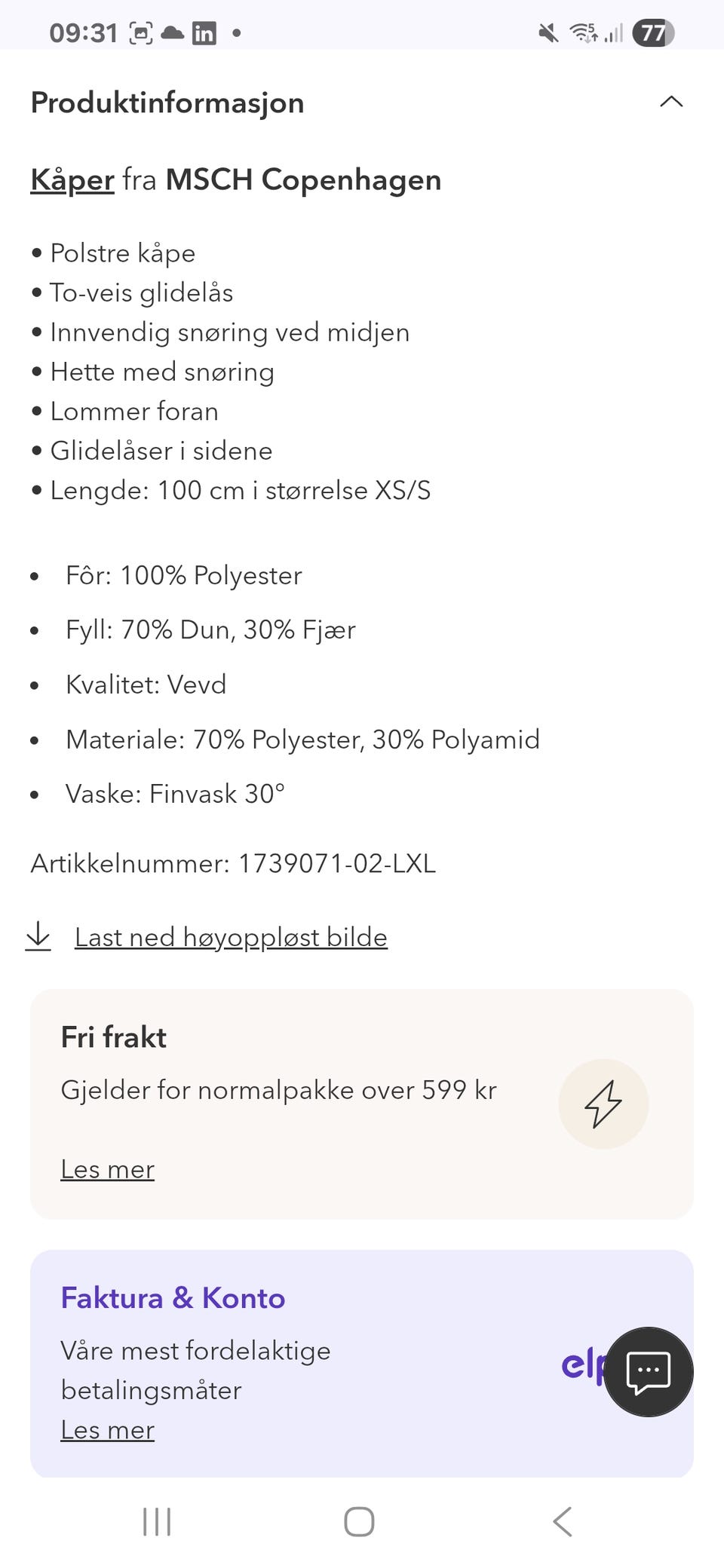This screenshot has height=1568, width=724.
Task: Tap the lightning icon in Fri frakt card
Action: coord(603,1104)
